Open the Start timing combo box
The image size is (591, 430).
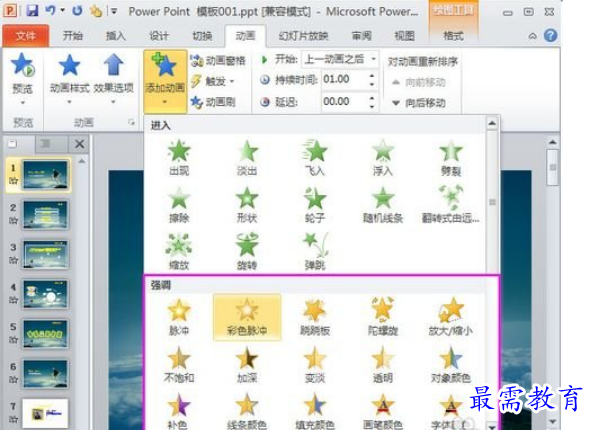(x=340, y=59)
